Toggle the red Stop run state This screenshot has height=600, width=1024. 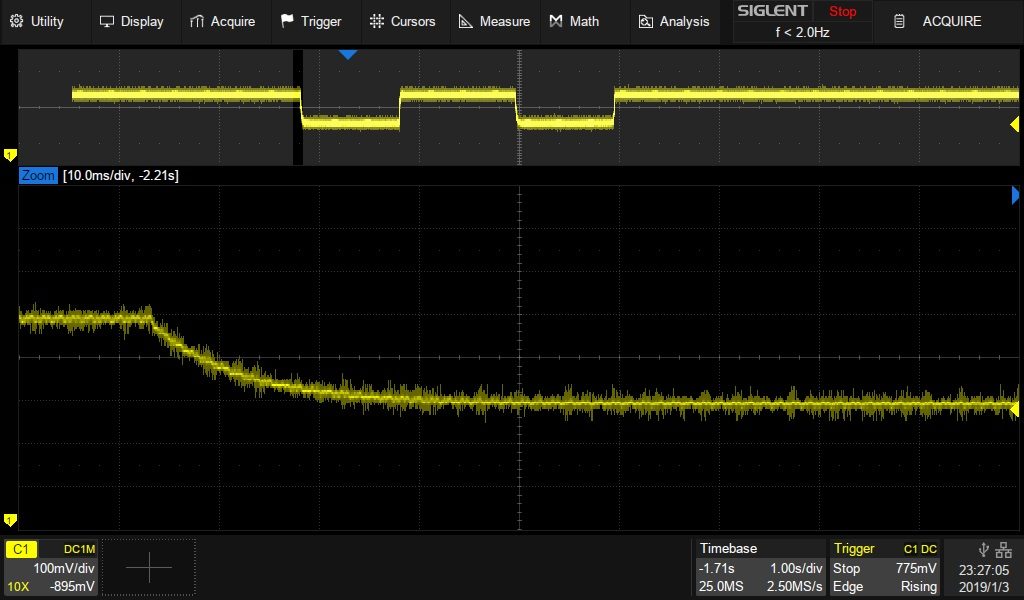coord(842,12)
